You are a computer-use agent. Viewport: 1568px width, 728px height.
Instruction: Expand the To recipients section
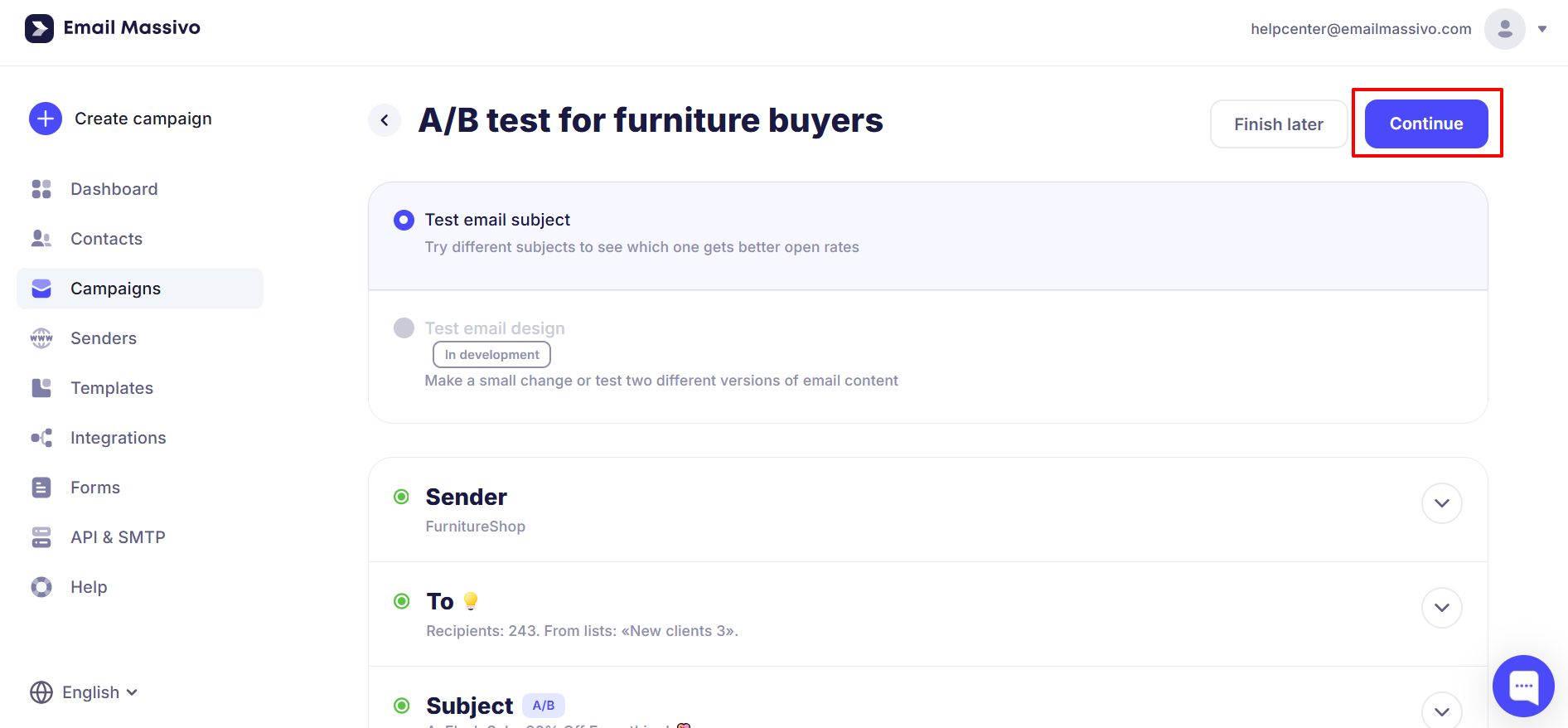tap(1441, 608)
